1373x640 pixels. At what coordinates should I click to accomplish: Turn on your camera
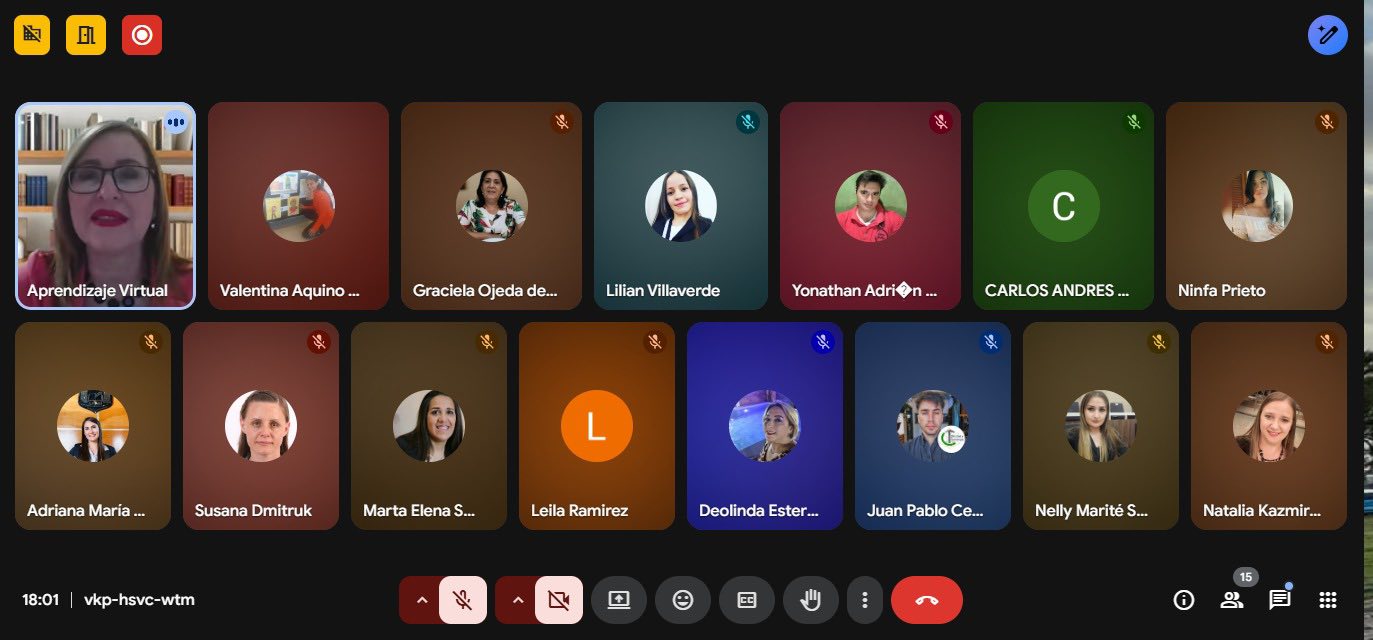(x=558, y=600)
